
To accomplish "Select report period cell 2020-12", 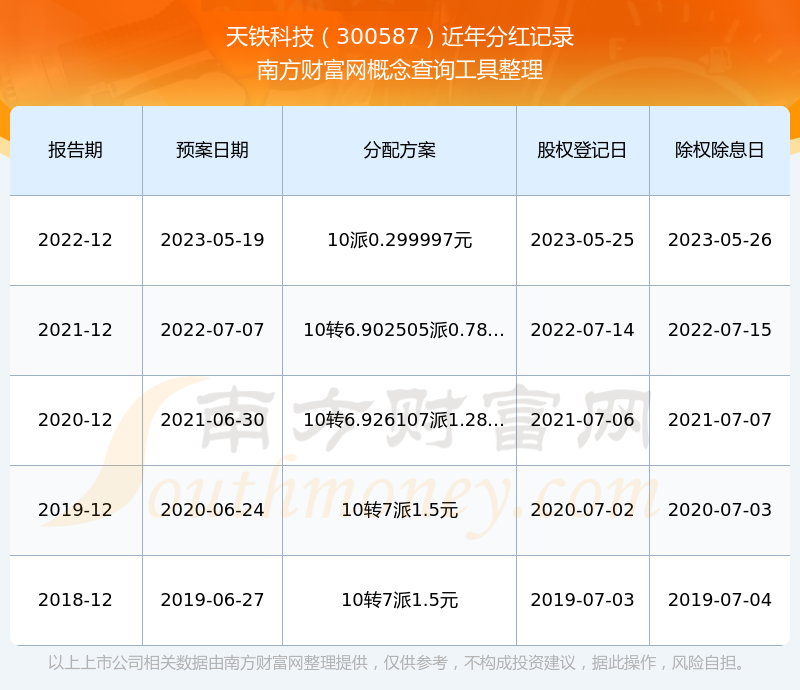I will (76, 420).
